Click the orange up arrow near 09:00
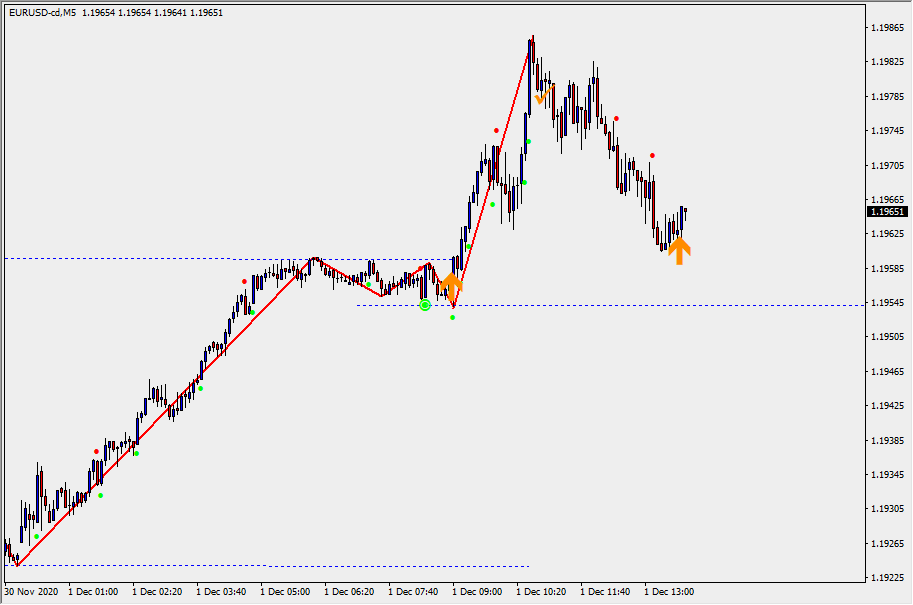The height and width of the screenshot is (605, 913). (x=451, y=284)
